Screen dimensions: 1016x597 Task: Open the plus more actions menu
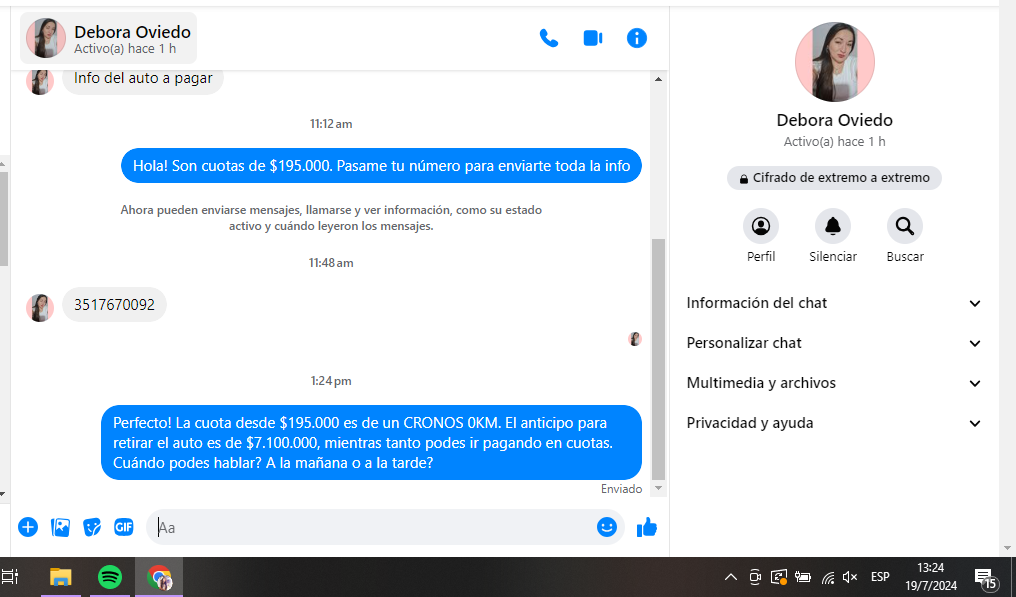(28, 527)
